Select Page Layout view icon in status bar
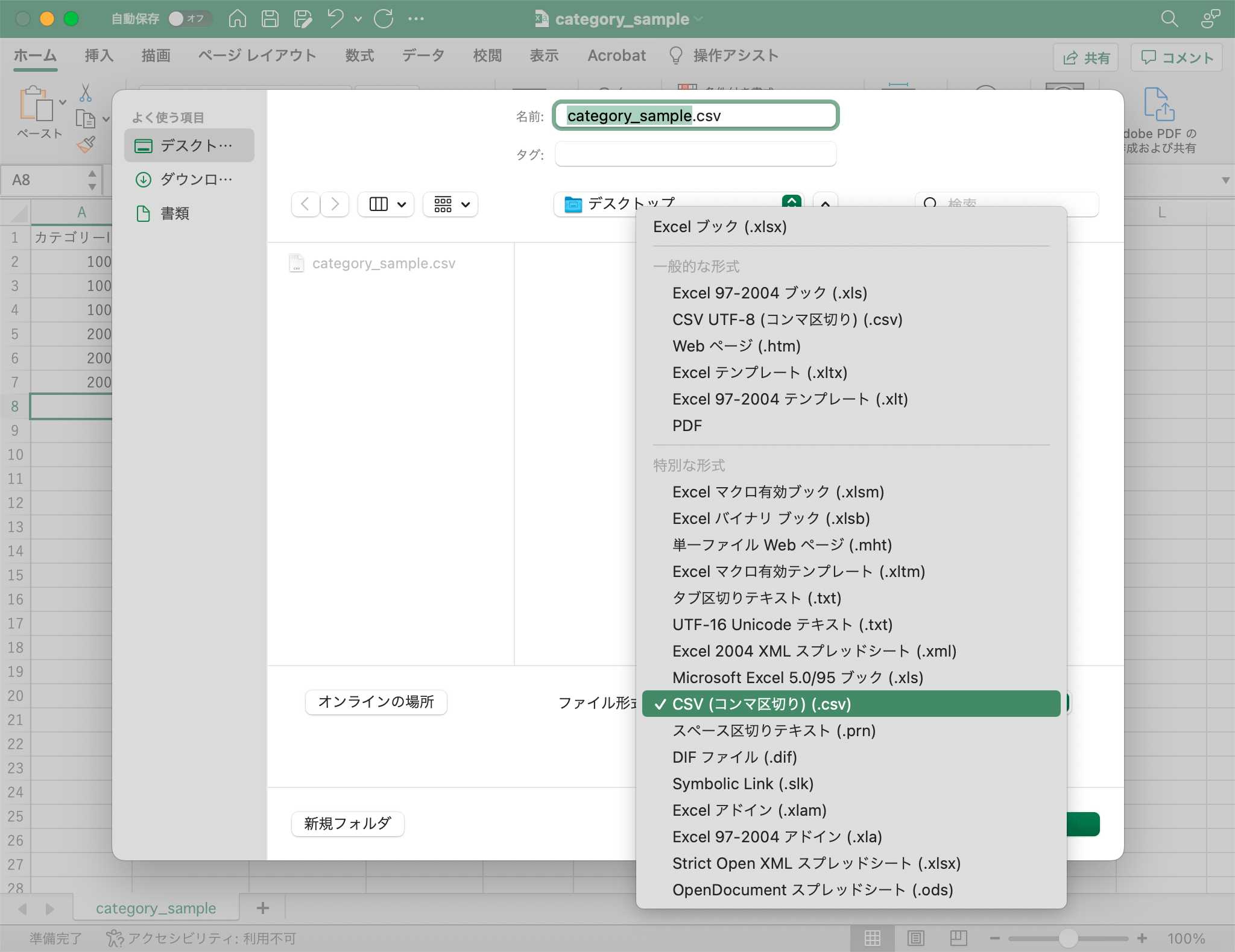 [915, 938]
